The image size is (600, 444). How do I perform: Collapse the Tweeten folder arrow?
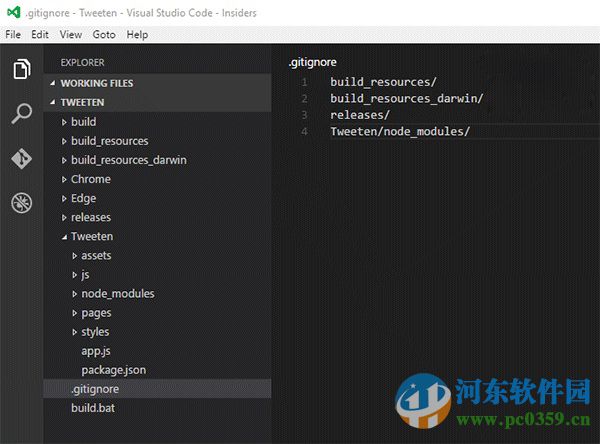coord(64,237)
